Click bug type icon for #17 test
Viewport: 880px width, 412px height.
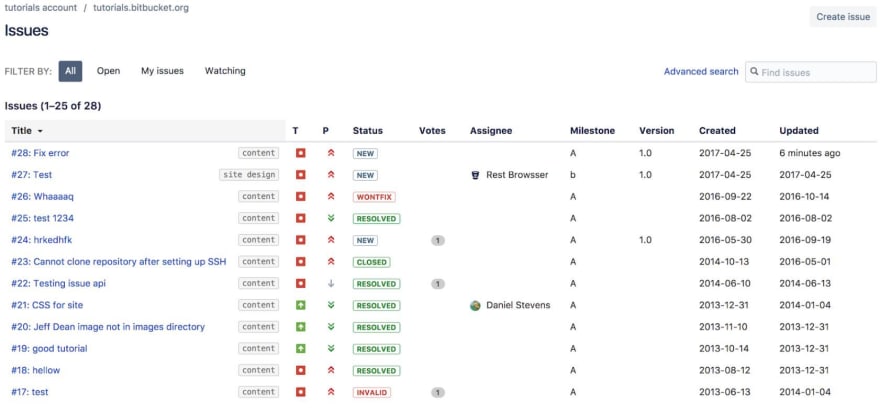click(x=300, y=392)
